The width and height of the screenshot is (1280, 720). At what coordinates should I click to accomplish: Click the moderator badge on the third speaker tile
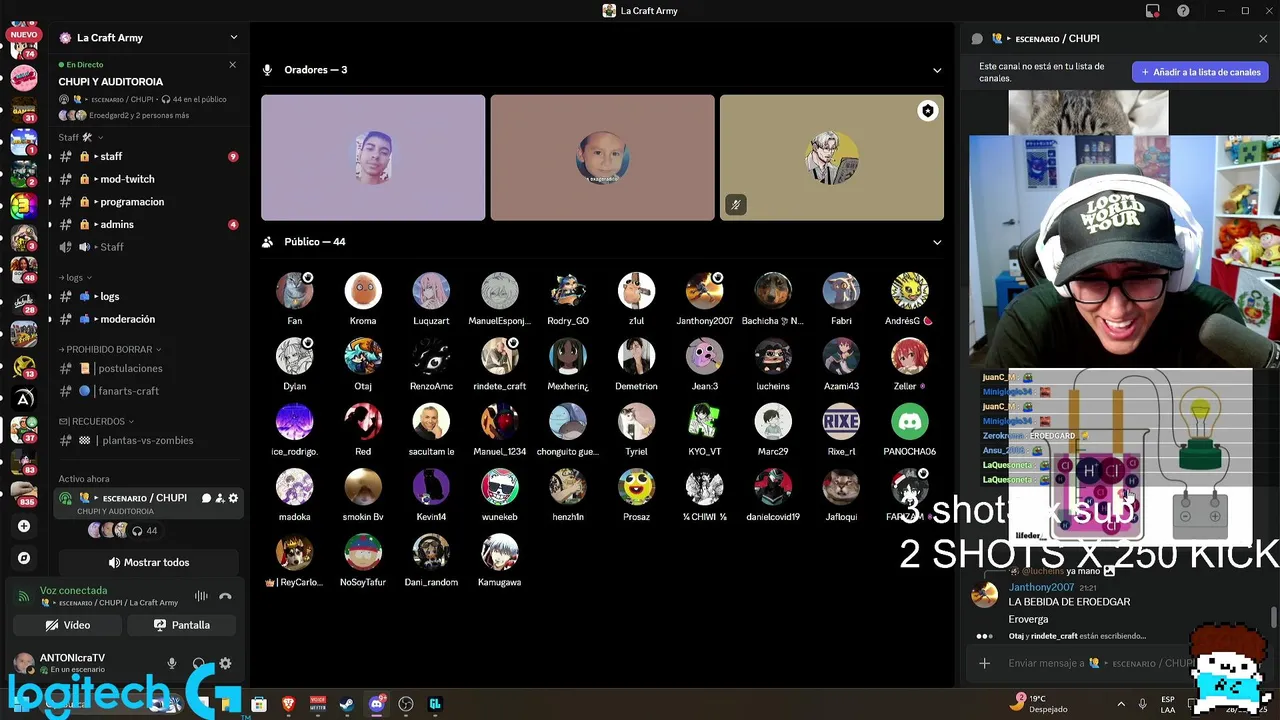928,111
